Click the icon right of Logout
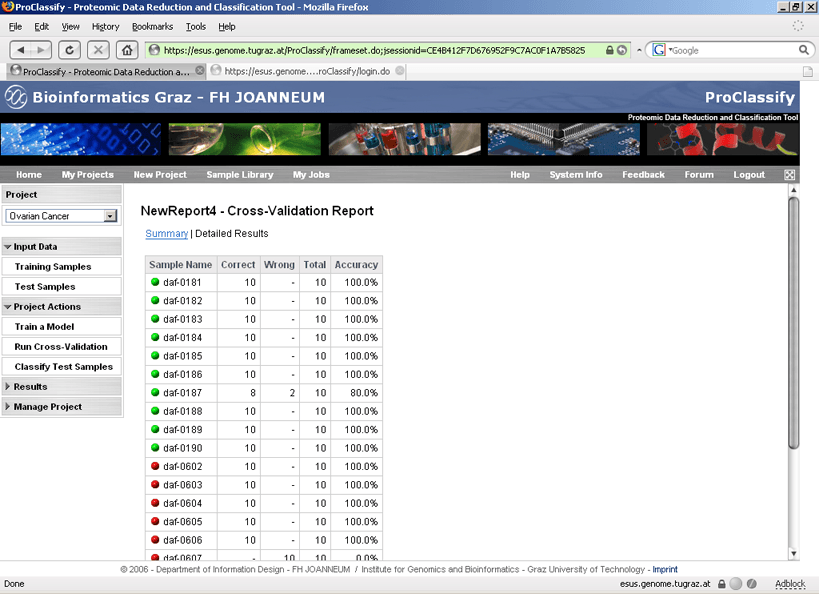The width and height of the screenshot is (819, 594). (x=789, y=175)
